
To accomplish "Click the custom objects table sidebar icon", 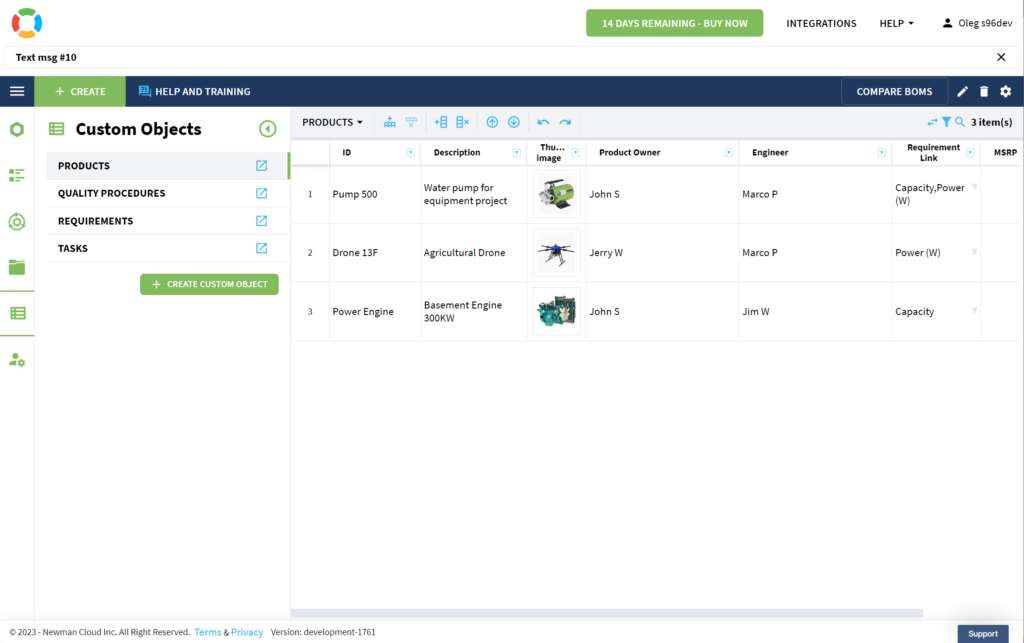I will pos(18,313).
